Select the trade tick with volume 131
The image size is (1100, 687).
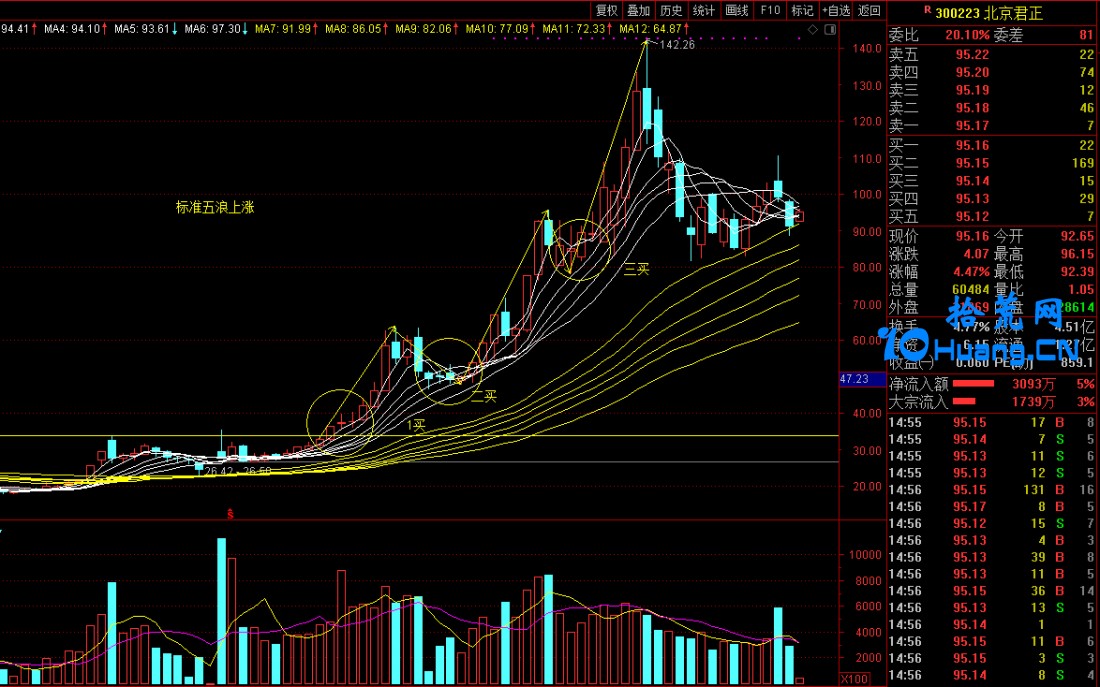(992, 490)
